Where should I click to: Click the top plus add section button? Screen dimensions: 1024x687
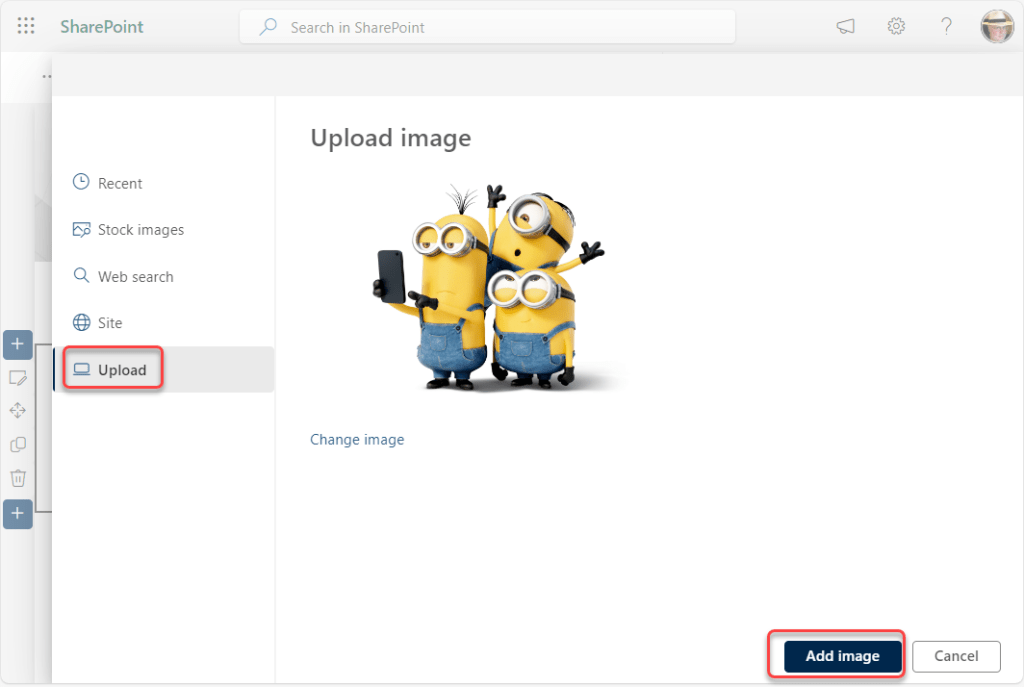click(18, 345)
